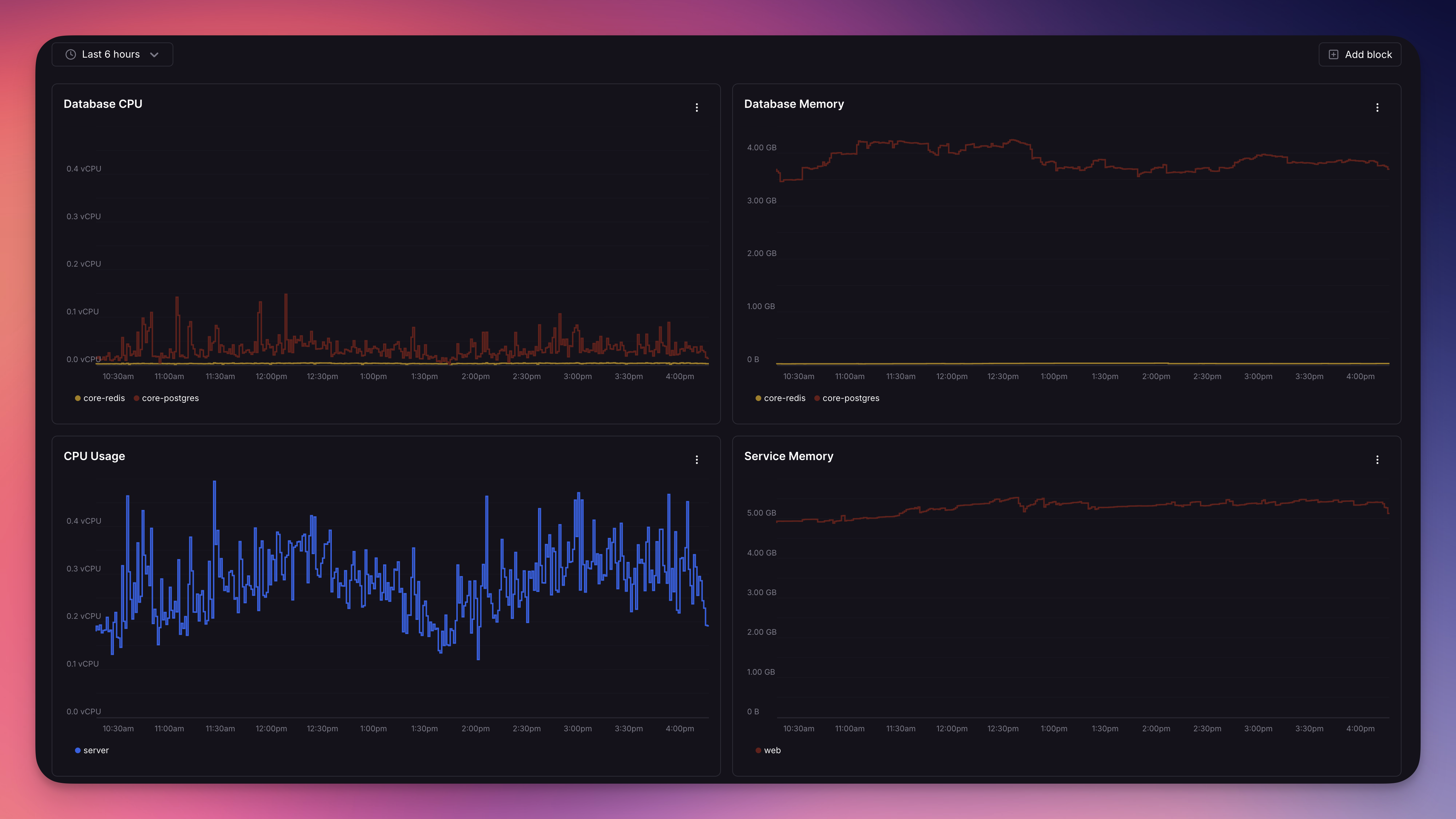This screenshot has height=819, width=1456.
Task: Toggle core-postgres series in Database CPU legend
Action: (170, 398)
